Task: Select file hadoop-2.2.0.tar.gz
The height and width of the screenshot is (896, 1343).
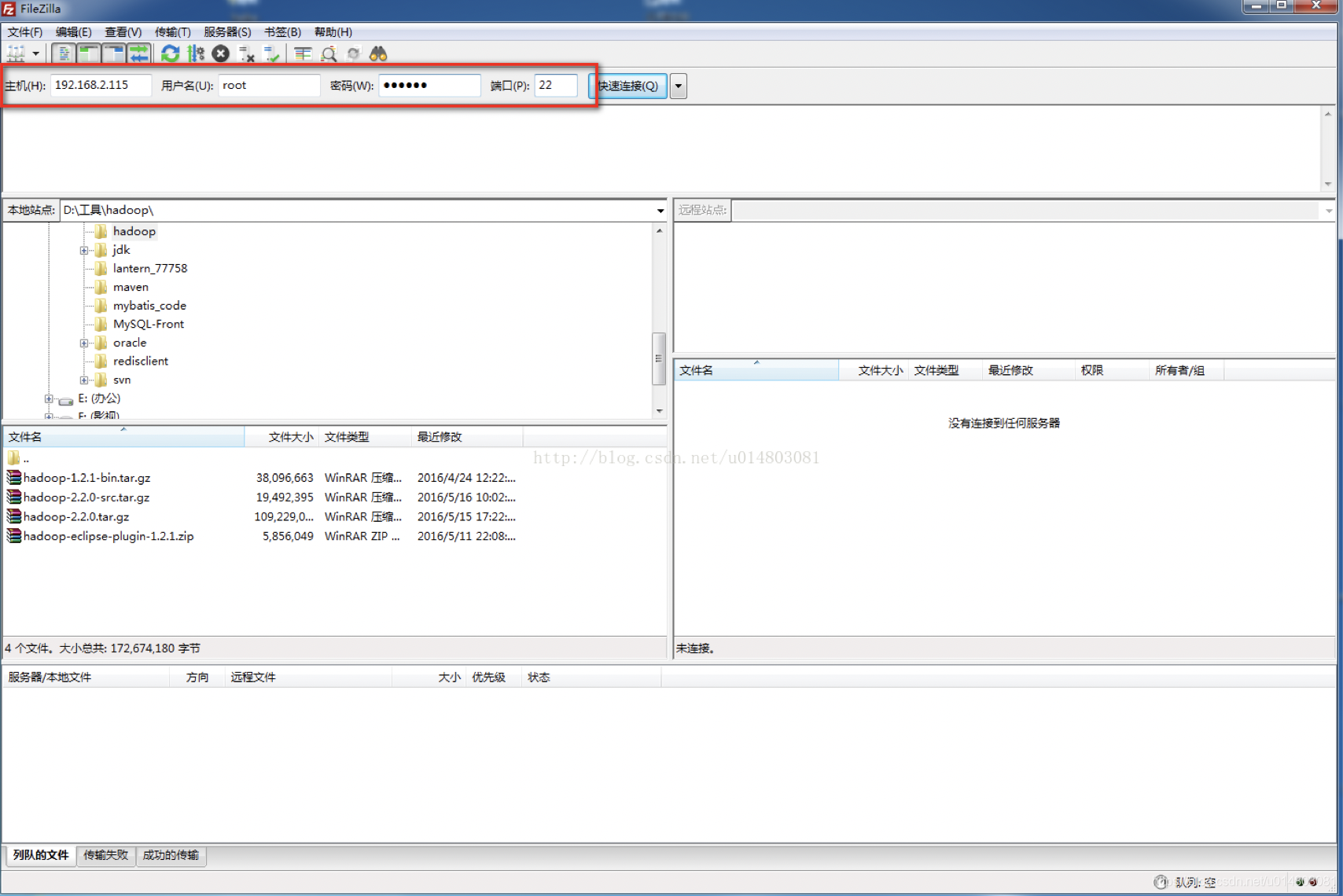Action: click(76, 516)
